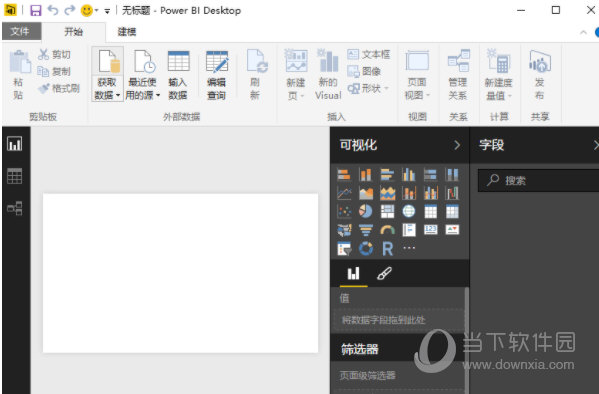This screenshot has height=394, width=599.
Task: Insert an 图像 image
Action: 364,71
